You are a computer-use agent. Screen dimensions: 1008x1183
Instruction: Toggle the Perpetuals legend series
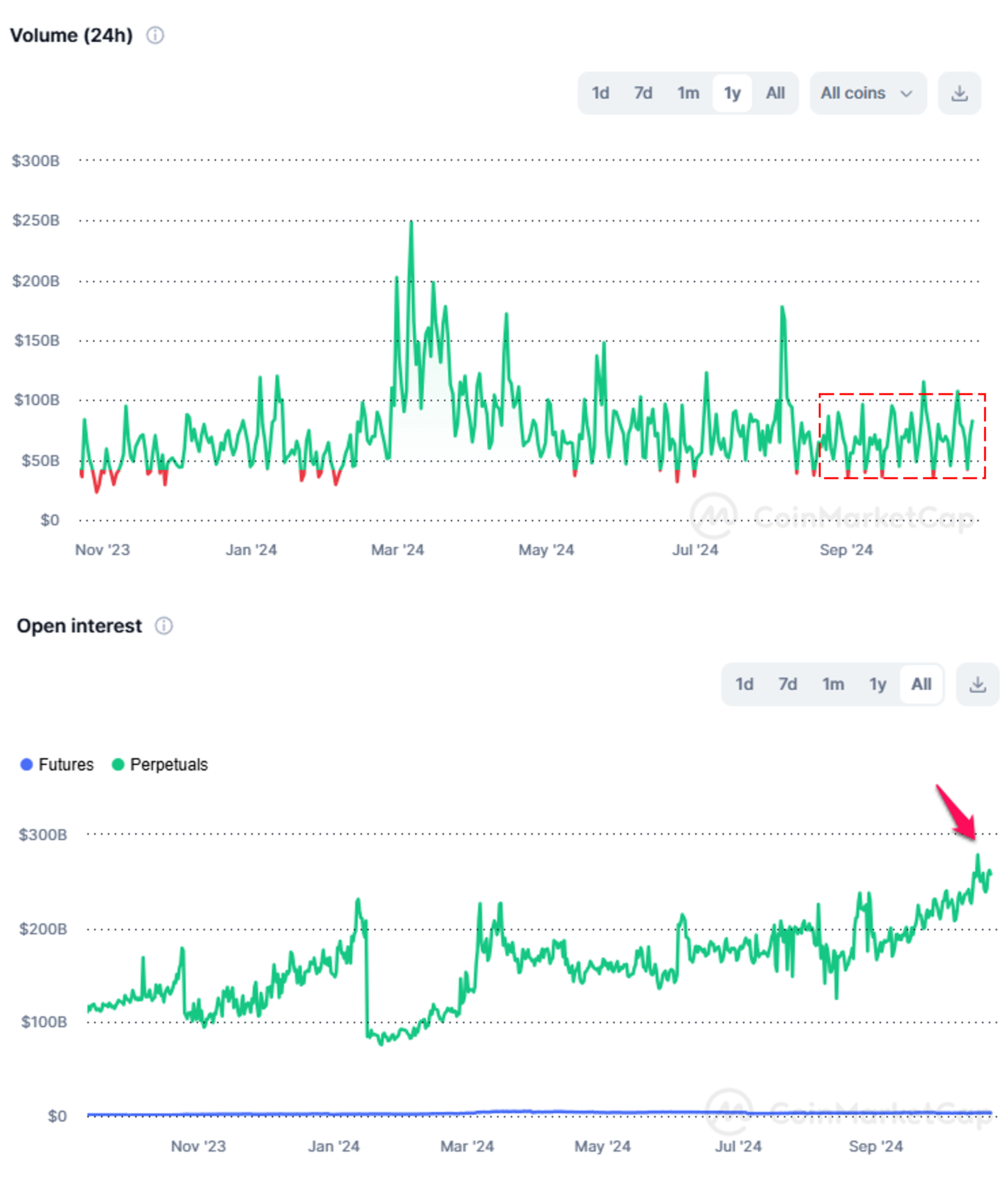click(x=168, y=764)
